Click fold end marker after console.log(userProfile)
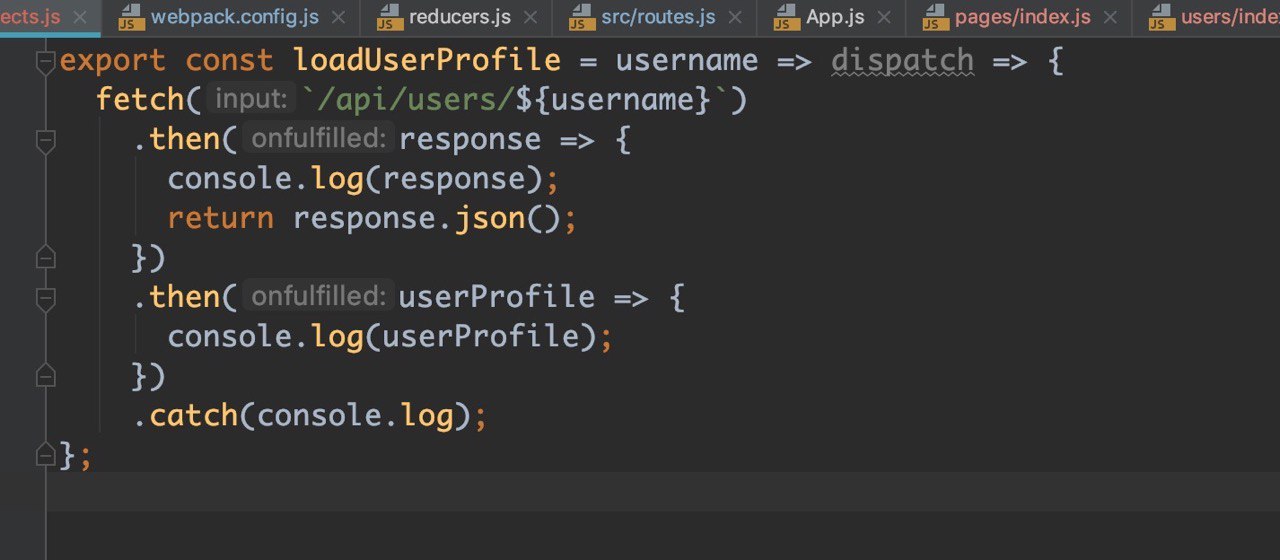This screenshot has width=1280, height=560. (x=45, y=375)
